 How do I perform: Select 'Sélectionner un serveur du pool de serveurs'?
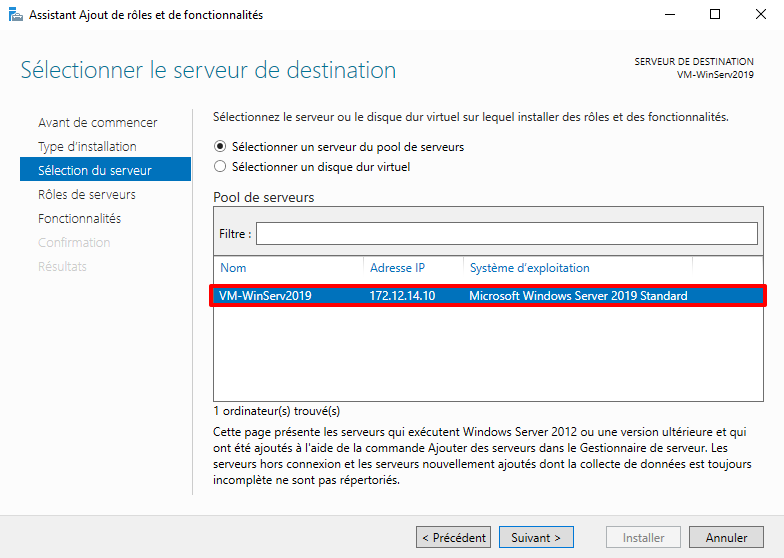tap(220, 147)
